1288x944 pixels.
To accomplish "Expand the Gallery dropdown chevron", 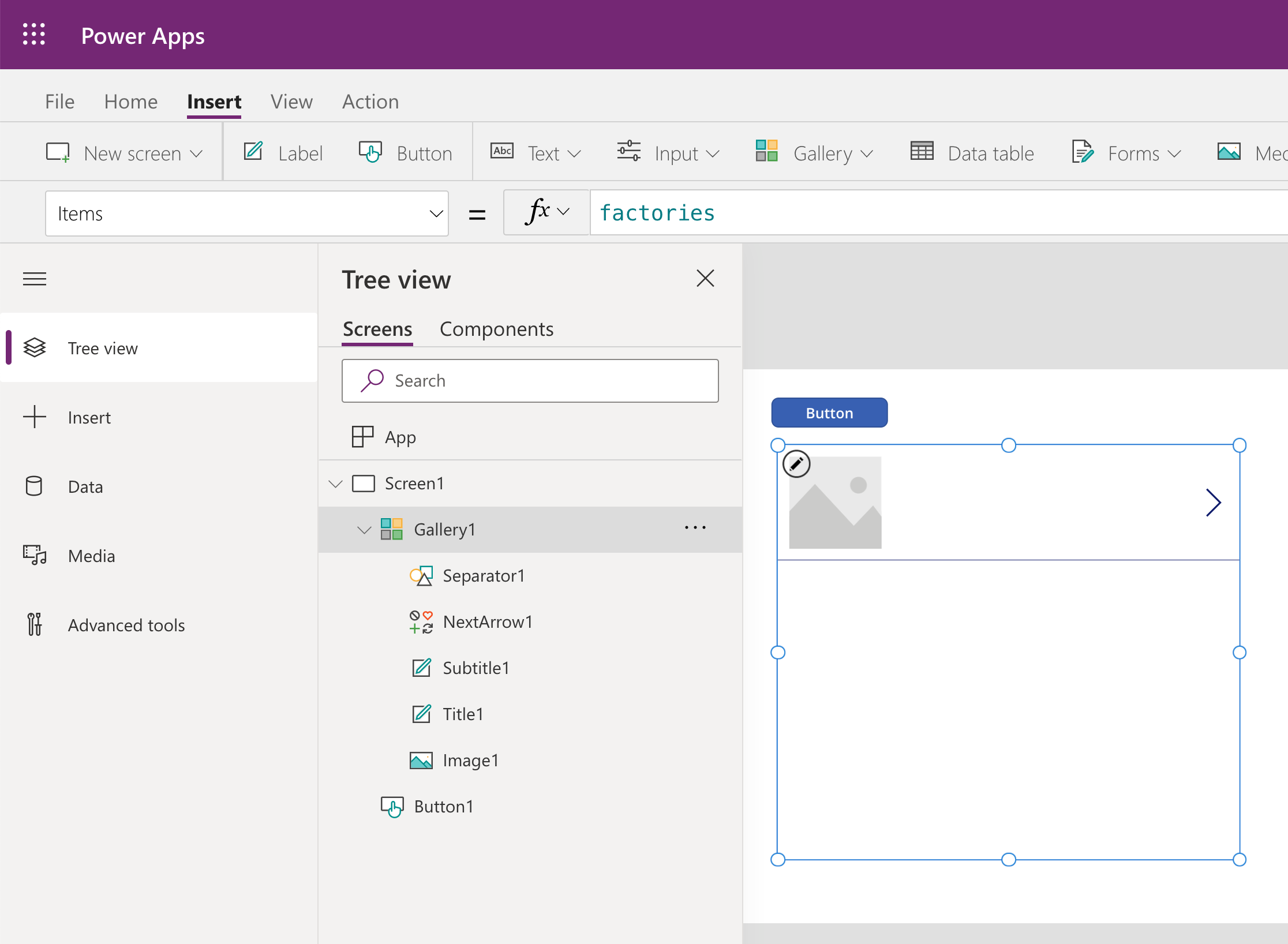I will [x=867, y=154].
